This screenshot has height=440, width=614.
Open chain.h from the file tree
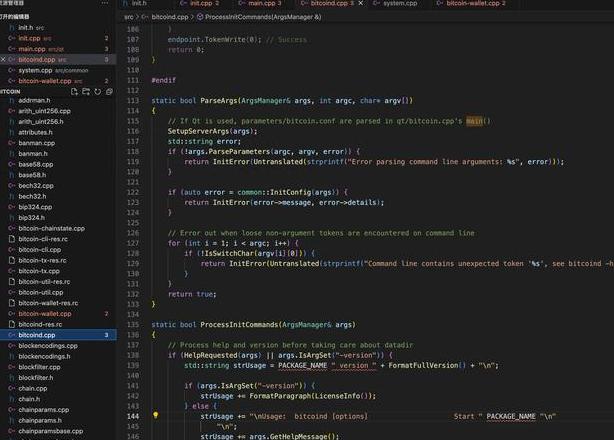coord(58,399)
